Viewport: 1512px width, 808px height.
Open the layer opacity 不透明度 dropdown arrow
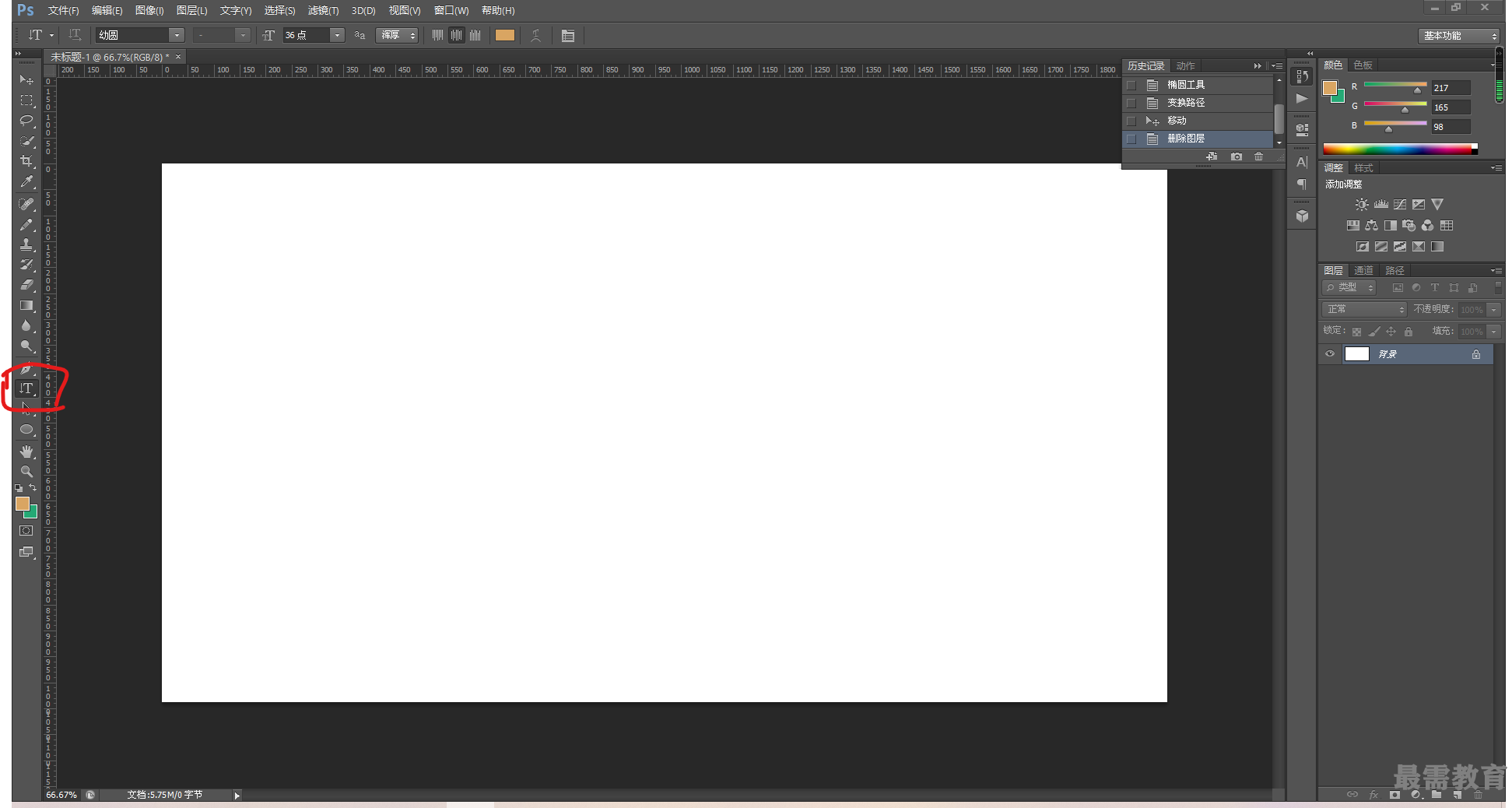1494,310
